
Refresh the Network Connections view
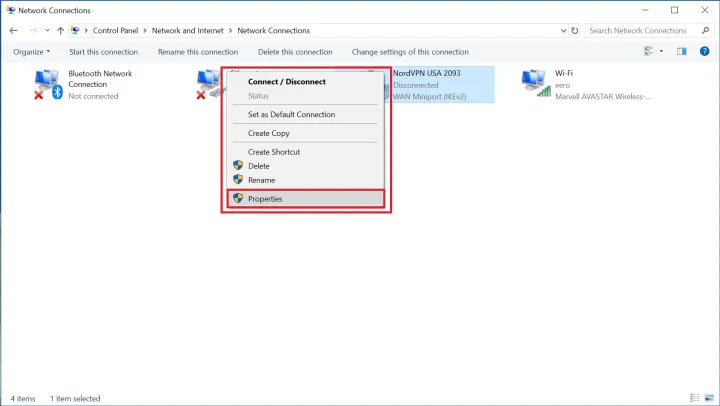[x=574, y=30]
